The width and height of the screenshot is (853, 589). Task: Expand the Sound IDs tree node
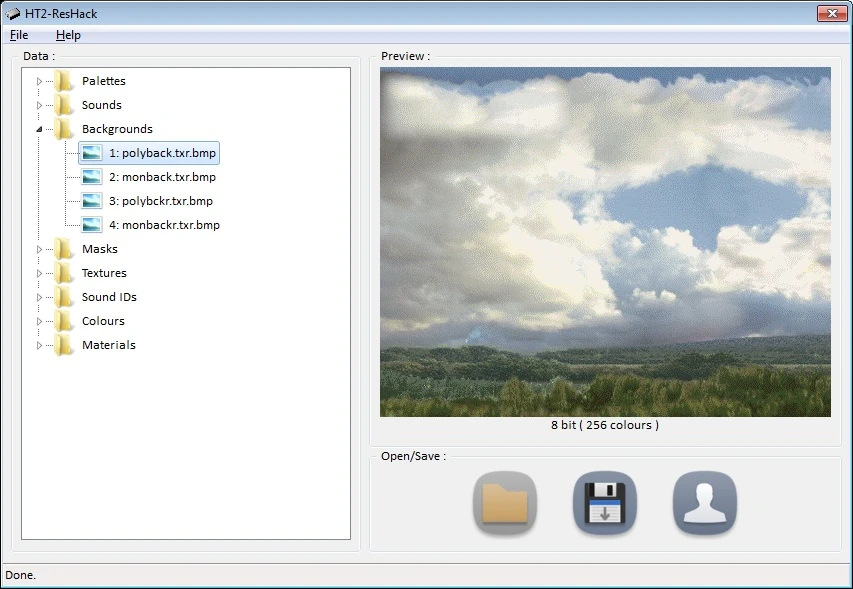point(39,297)
